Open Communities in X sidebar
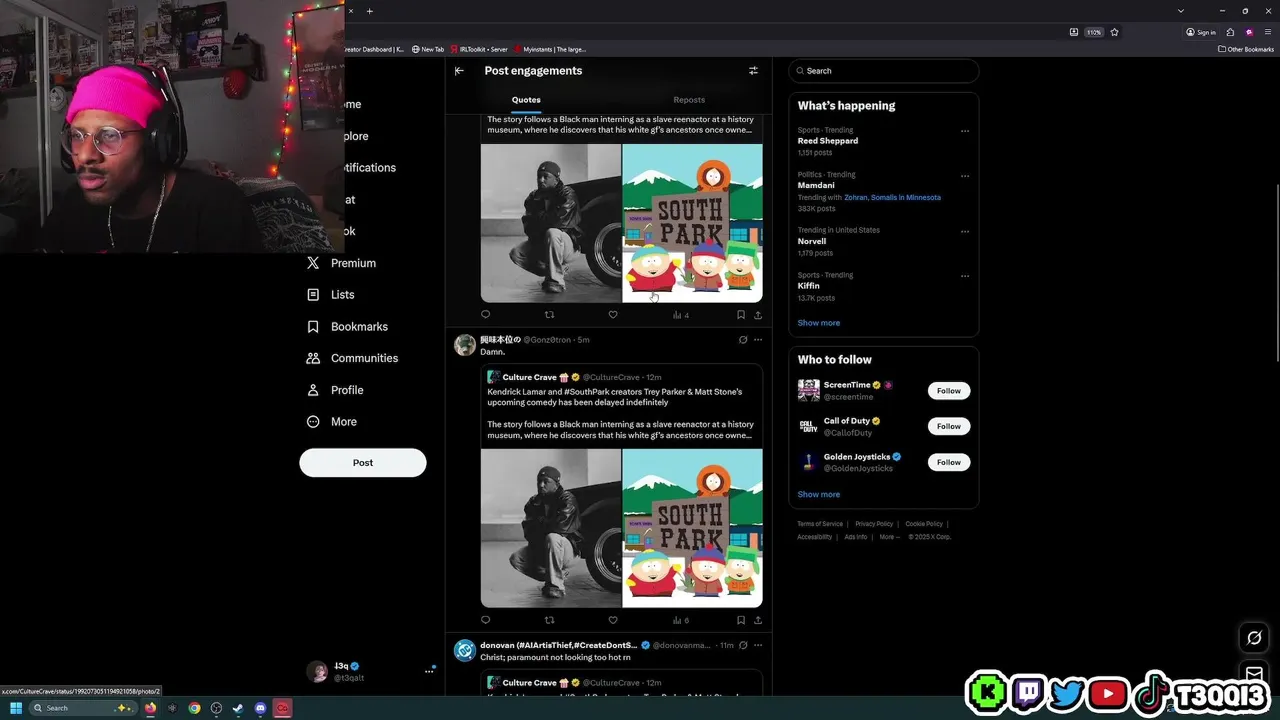Image resolution: width=1280 pixels, height=720 pixels. (x=352, y=358)
